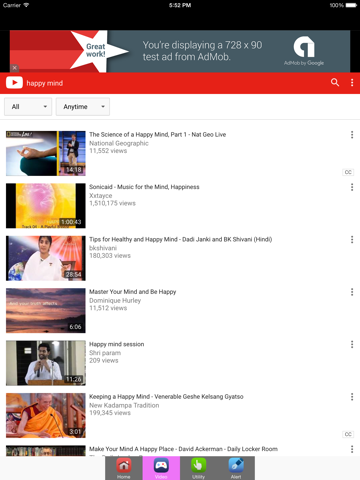Screen dimensions: 360x480
Task: Click '1,510,175 views' text
Action: click(112, 203)
